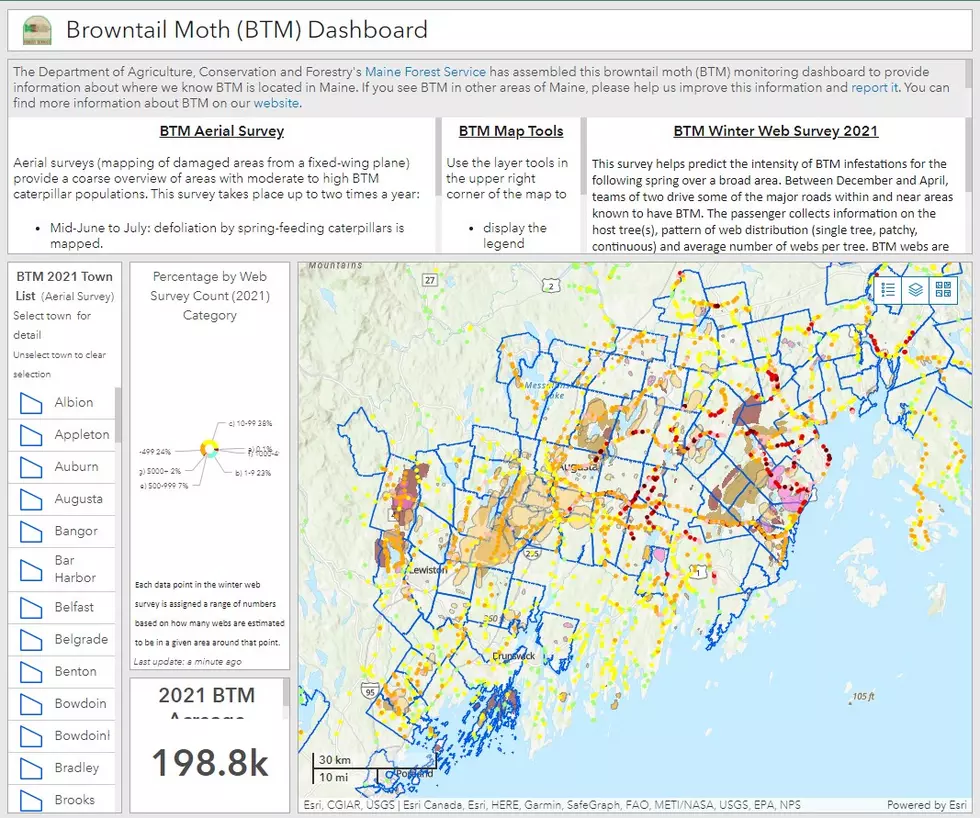Open the Maine Forest Service link

[x=425, y=72]
